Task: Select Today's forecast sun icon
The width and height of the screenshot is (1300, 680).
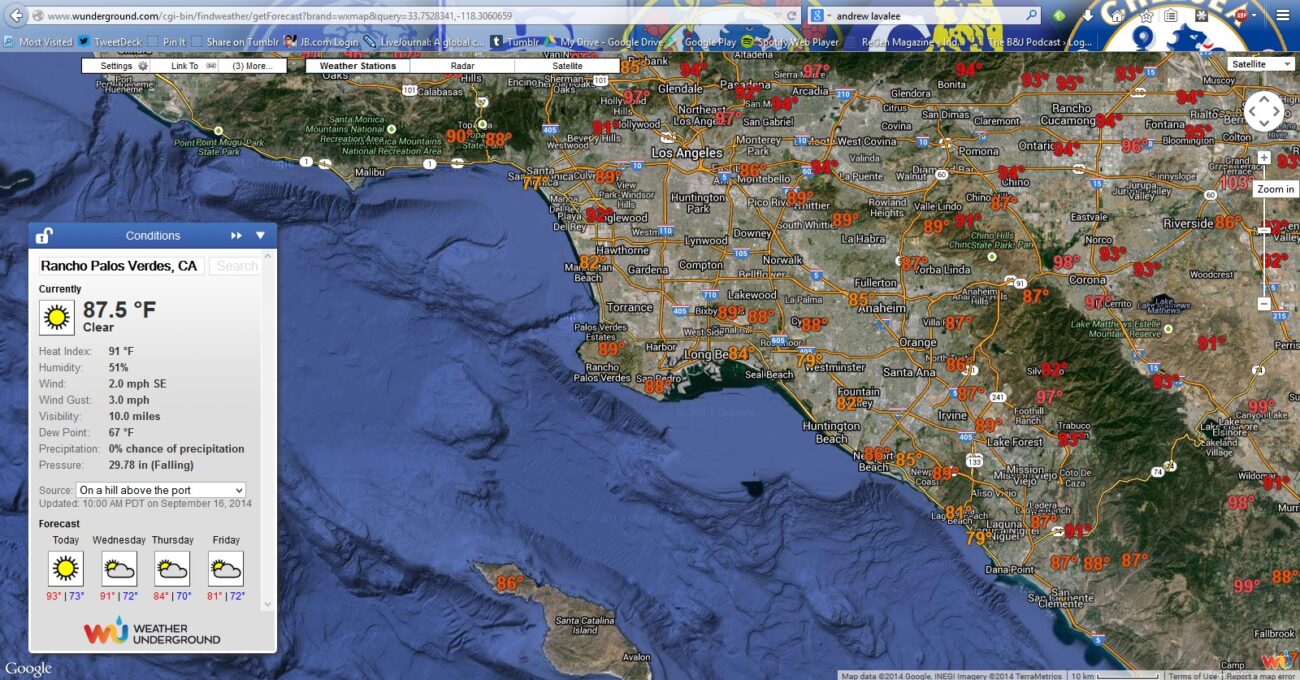Action: pos(65,569)
